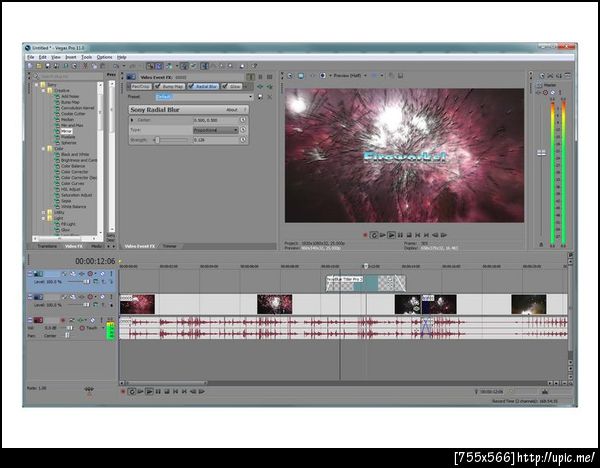Open the Options menu
The height and width of the screenshot is (468, 600).
click(x=104, y=57)
